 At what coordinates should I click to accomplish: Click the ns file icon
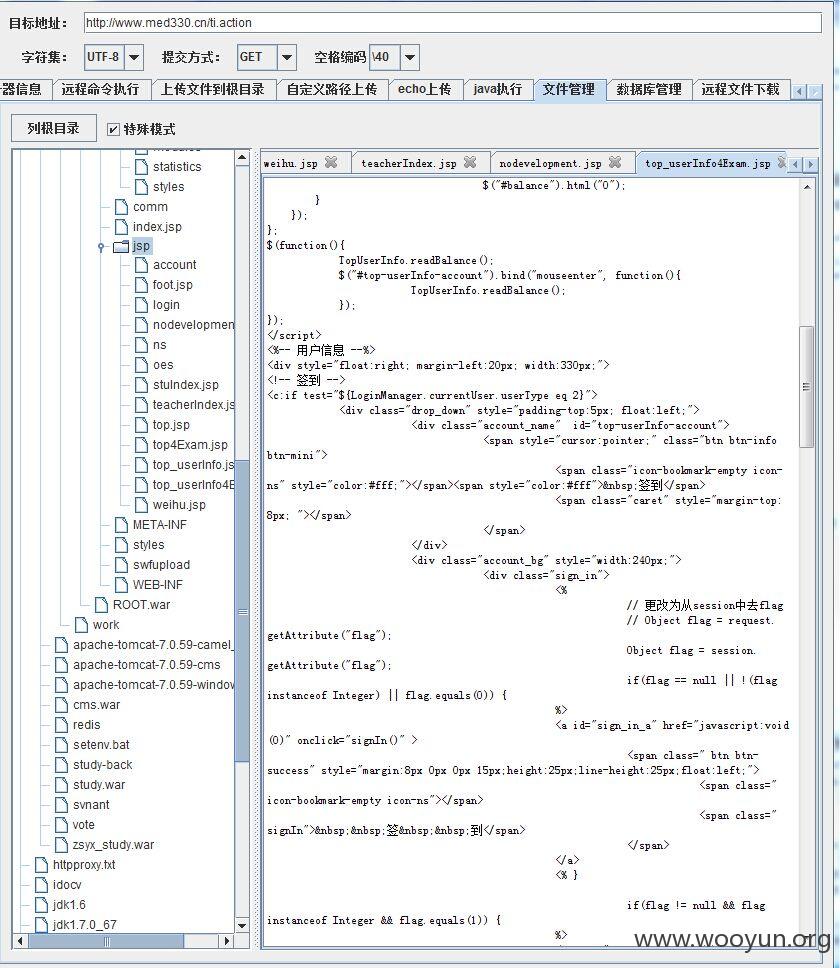point(141,345)
